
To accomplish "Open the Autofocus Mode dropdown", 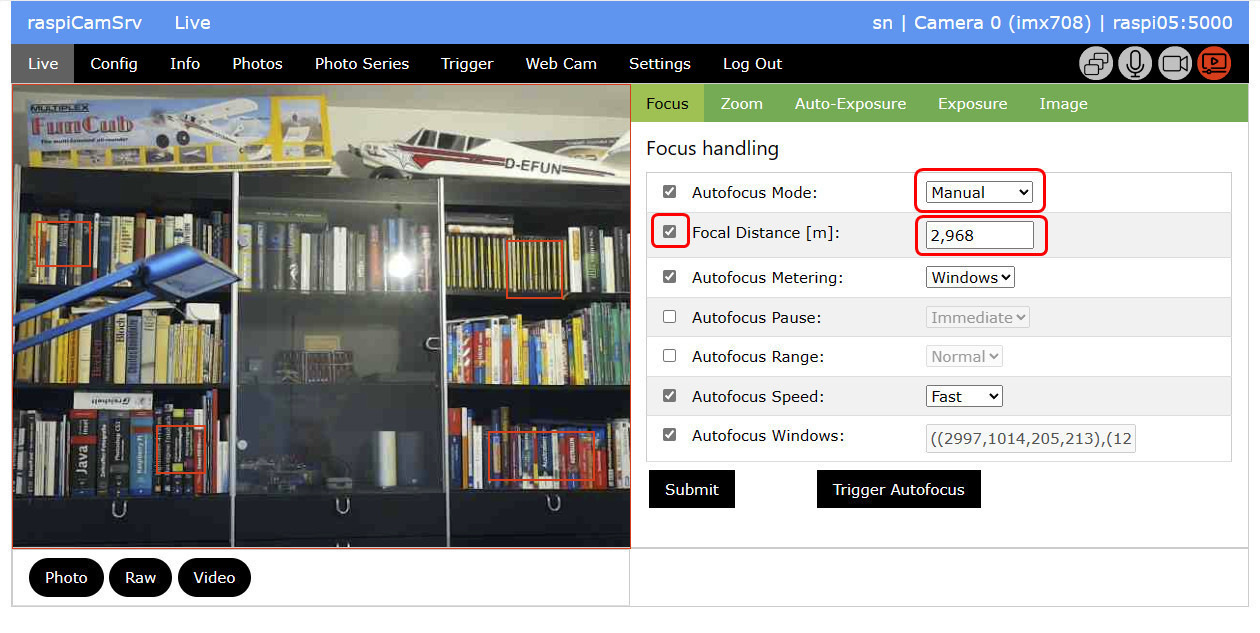I will (x=979, y=193).
